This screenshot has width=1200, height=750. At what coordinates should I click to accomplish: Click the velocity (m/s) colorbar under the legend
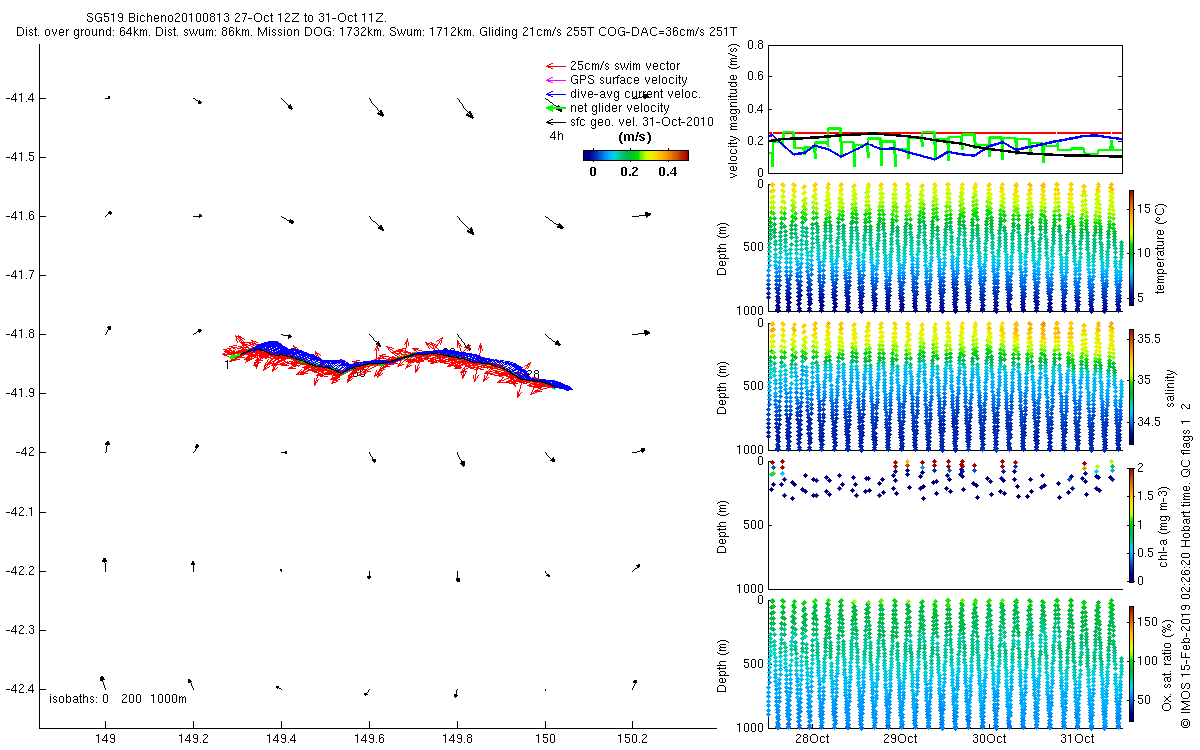coord(635,155)
